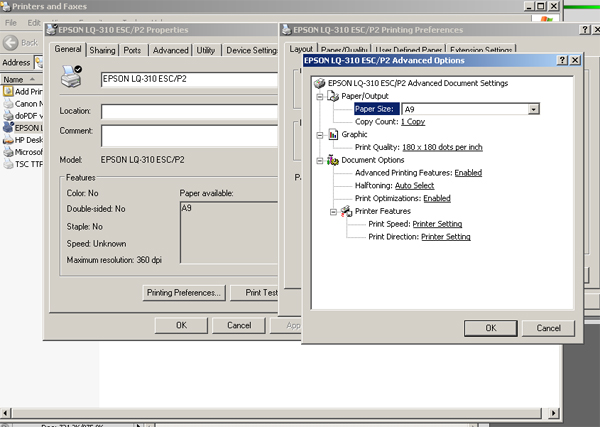Click Cancel in Properties dialog

click(x=239, y=325)
